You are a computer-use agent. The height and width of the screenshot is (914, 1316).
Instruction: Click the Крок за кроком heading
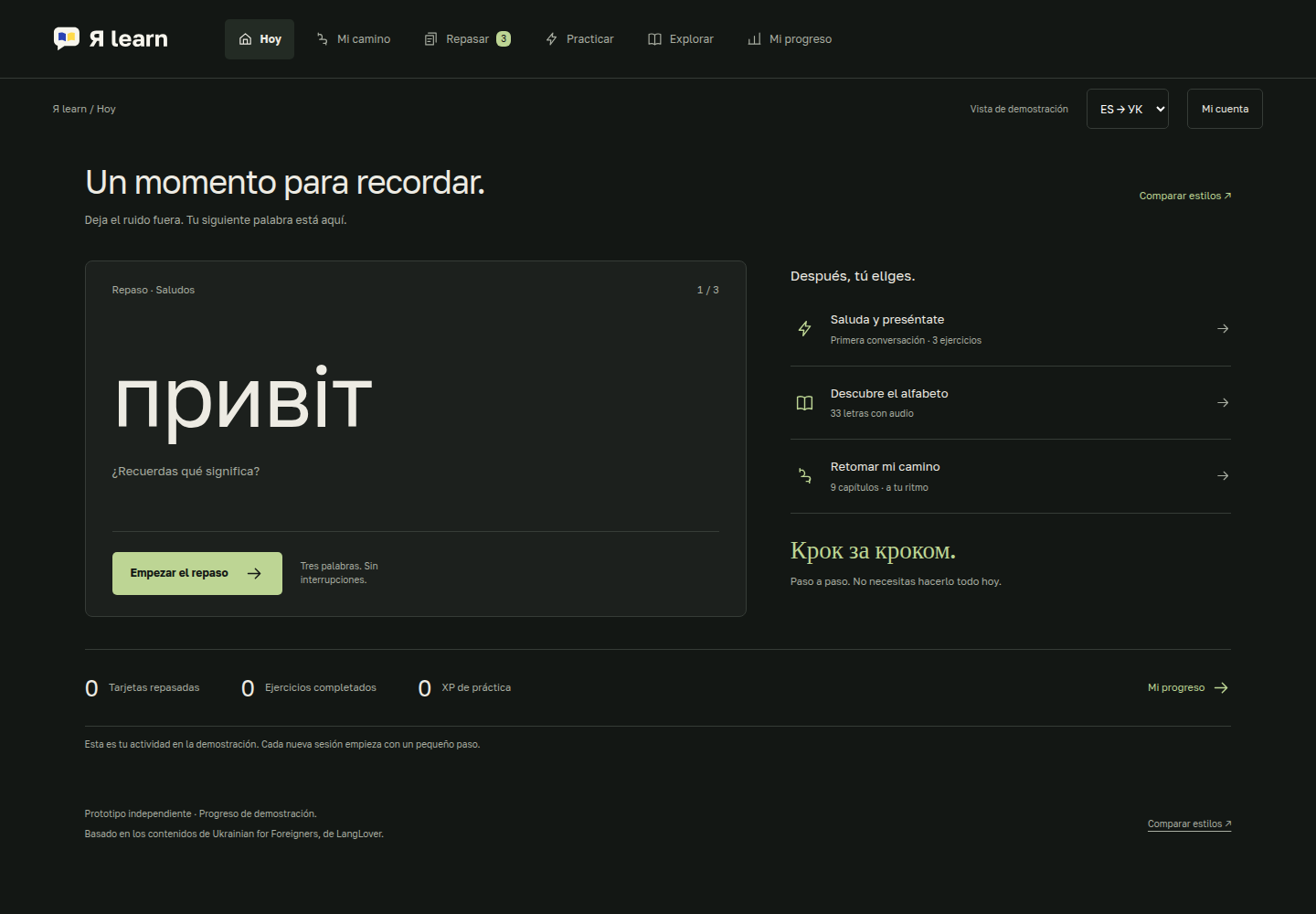(873, 551)
